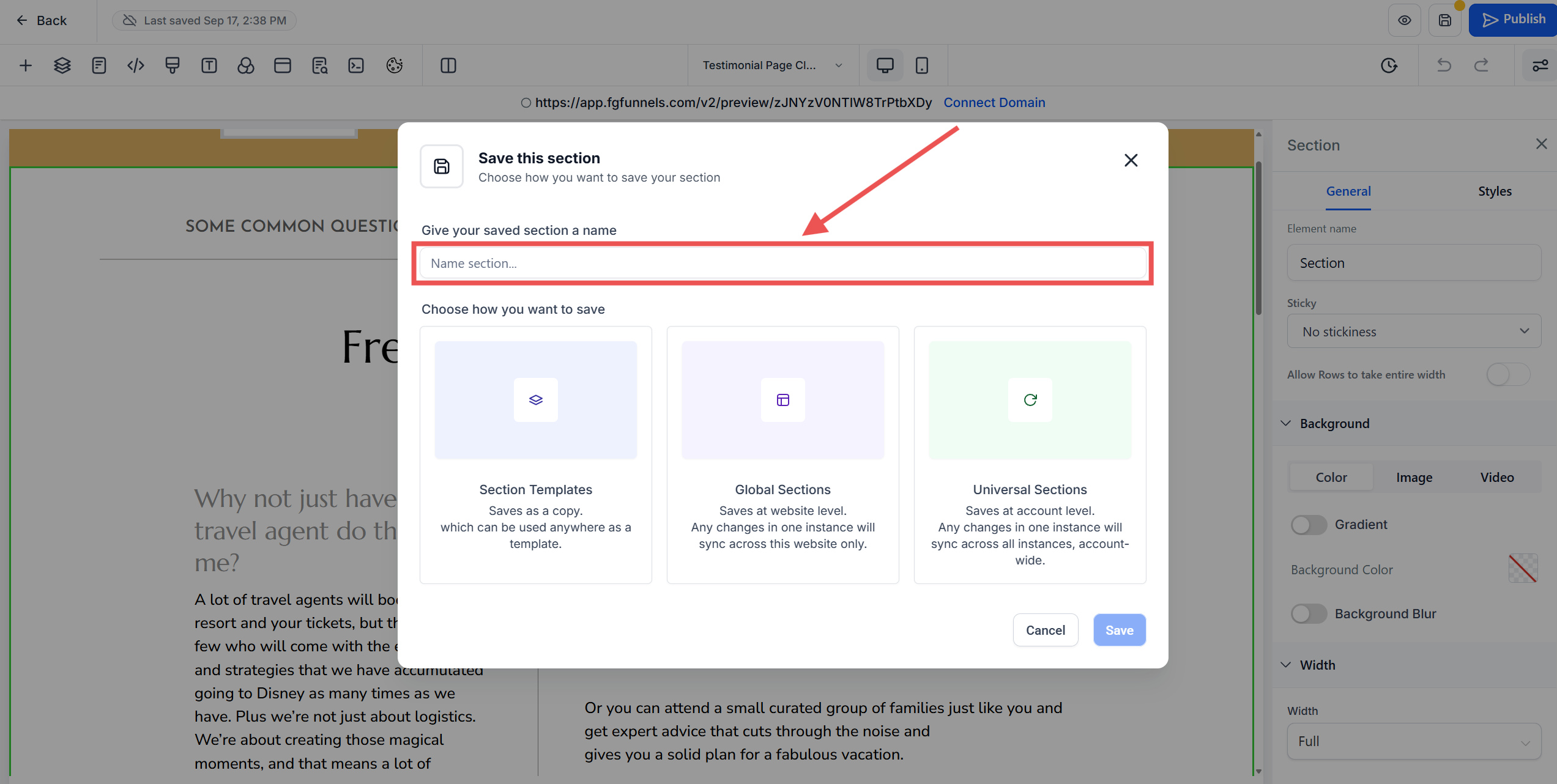This screenshot has height=784, width=1557.
Task: Click the Cancel button
Action: coord(1045,630)
